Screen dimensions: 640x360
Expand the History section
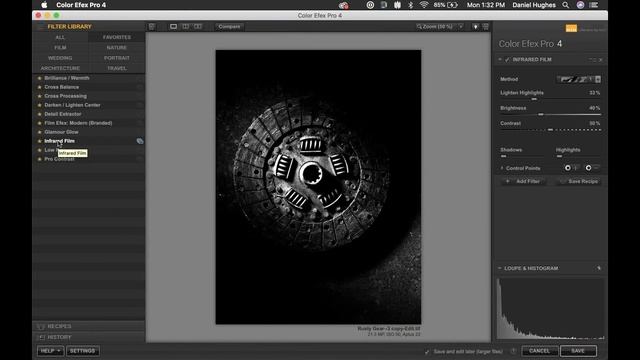point(89,337)
